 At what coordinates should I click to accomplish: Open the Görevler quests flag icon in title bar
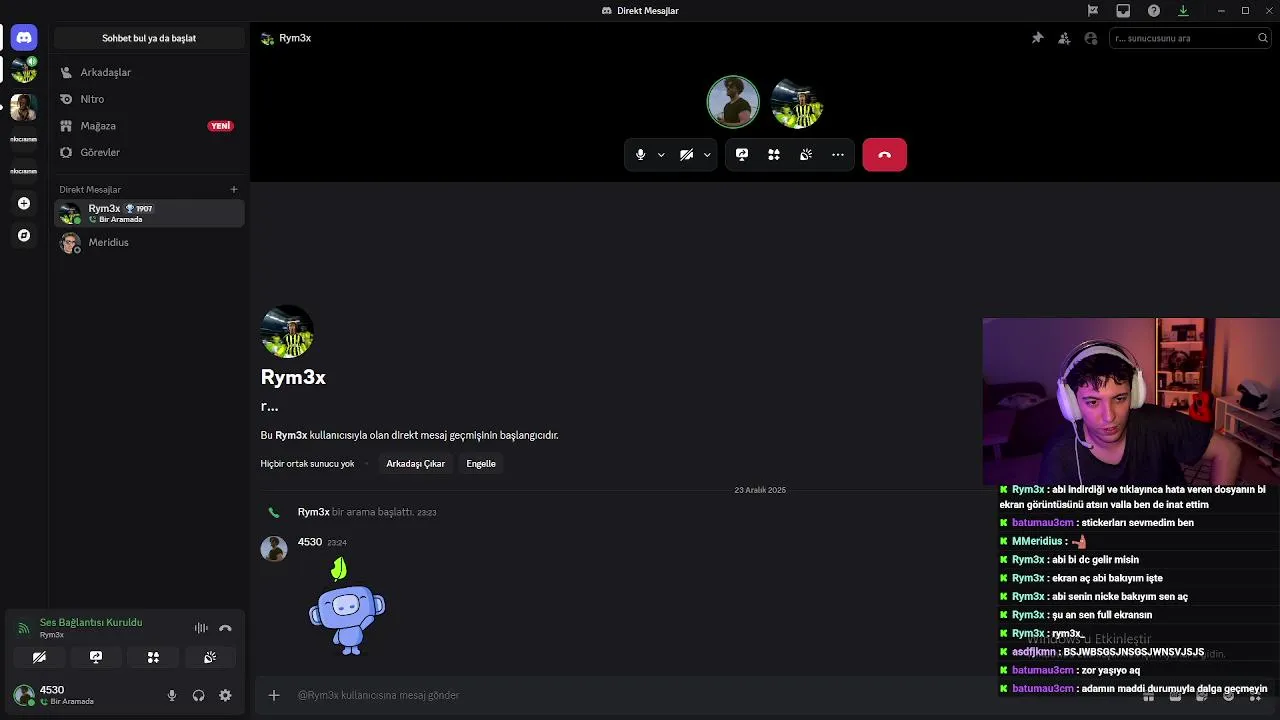coord(1093,10)
